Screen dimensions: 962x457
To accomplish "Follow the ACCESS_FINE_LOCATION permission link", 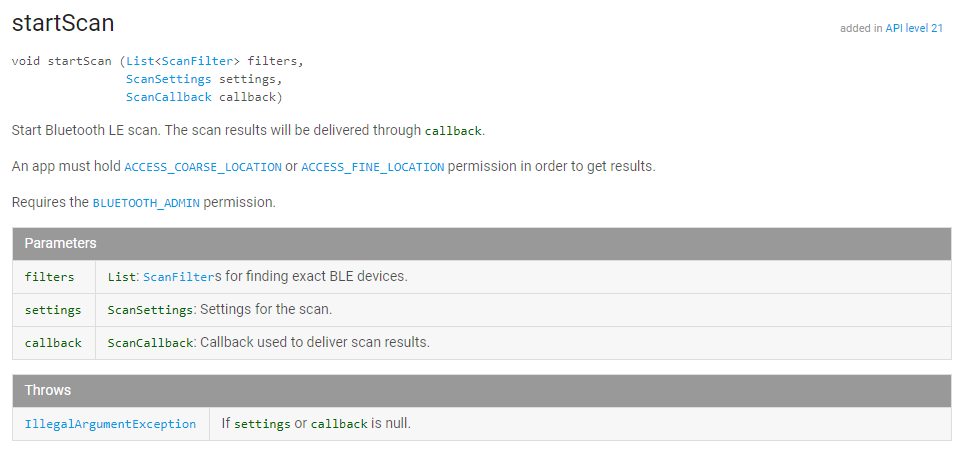I will pyautogui.click(x=372, y=167).
